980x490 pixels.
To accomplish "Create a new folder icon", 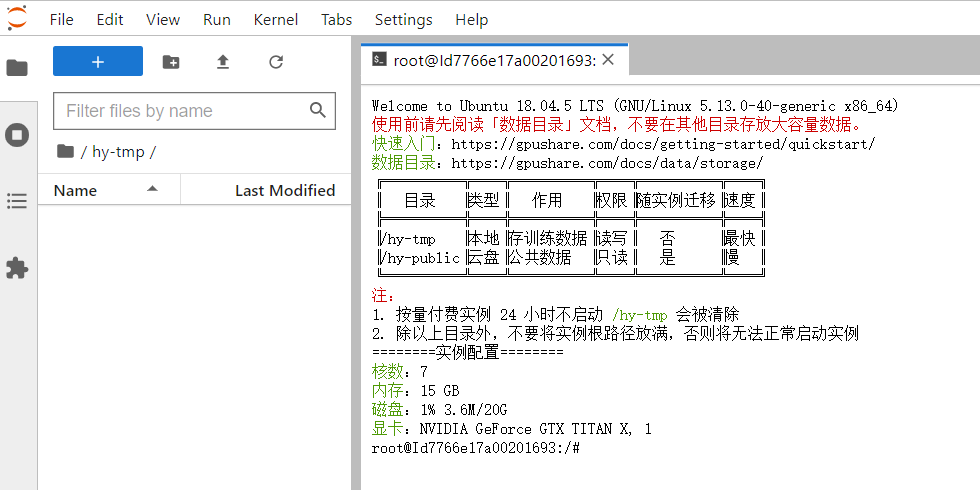I will click(171, 61).
